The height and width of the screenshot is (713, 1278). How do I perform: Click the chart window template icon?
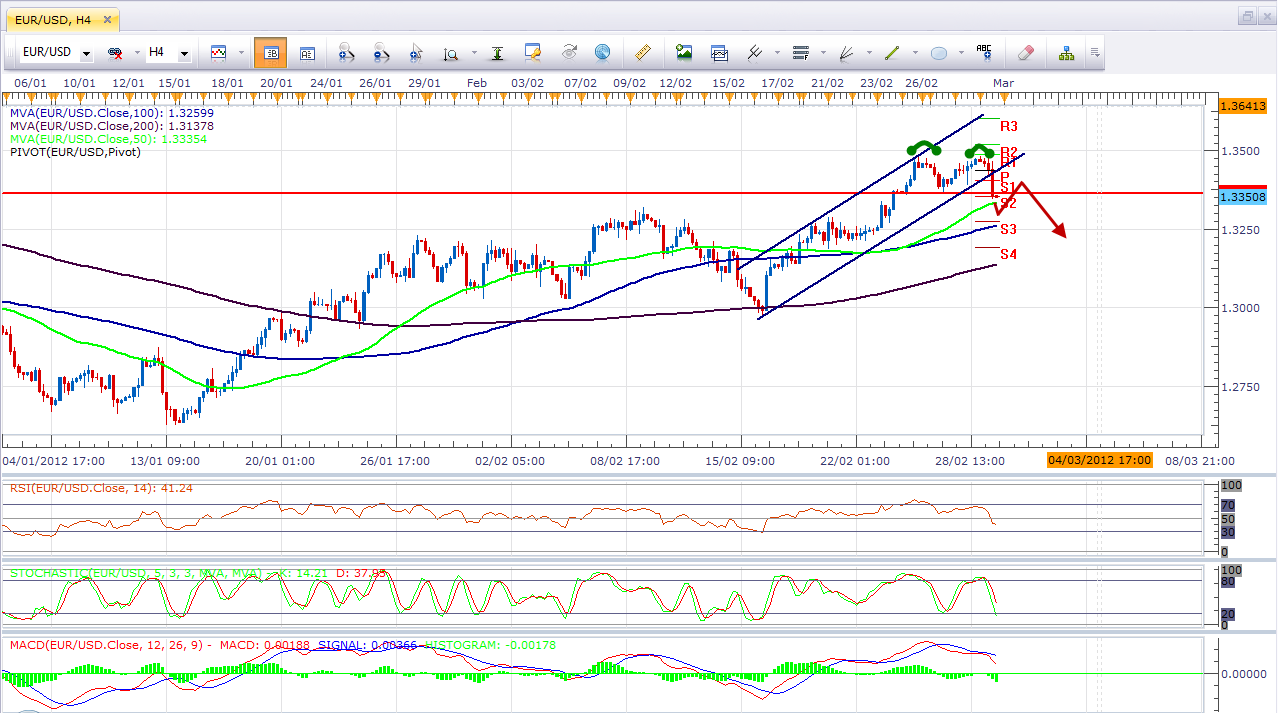719,52
